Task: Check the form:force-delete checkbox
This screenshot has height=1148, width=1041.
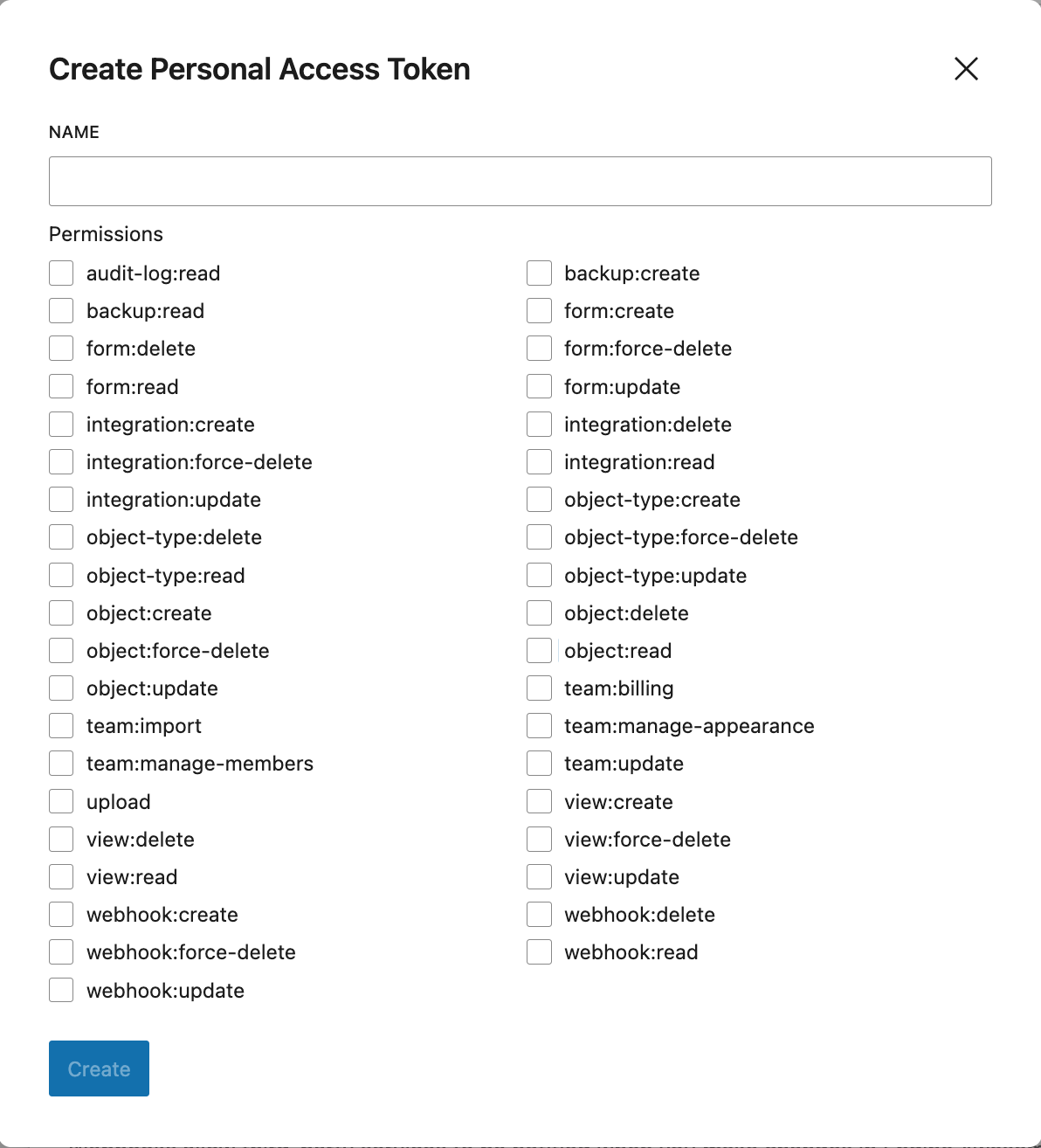Action: [x=538, y=348]
